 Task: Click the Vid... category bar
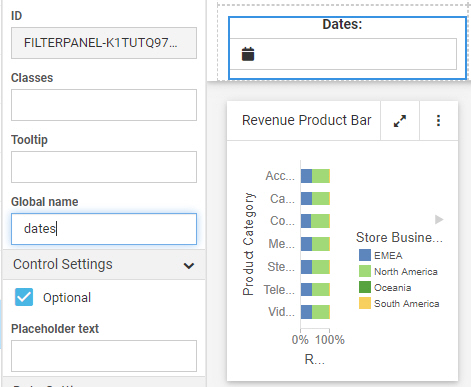click(x=315, y=312)
